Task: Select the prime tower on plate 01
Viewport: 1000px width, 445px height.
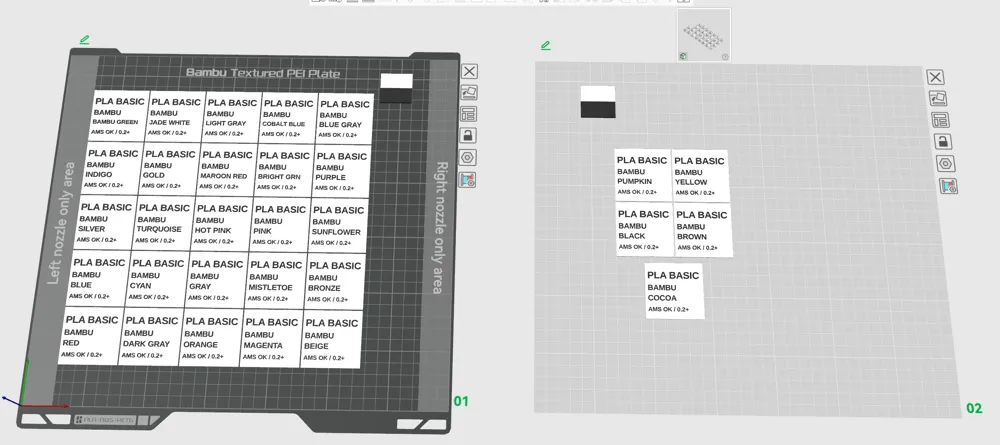Action: pyautogui.click(x=396, y=88)
